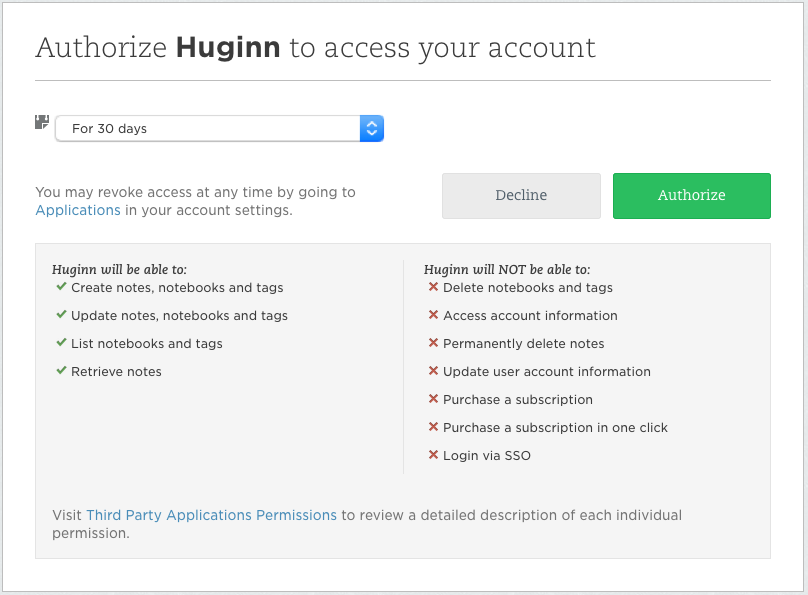The height and width of the screenshot is (595, 808).
Task: Click the red X beside Update user account information
Action: coord(431,371)
